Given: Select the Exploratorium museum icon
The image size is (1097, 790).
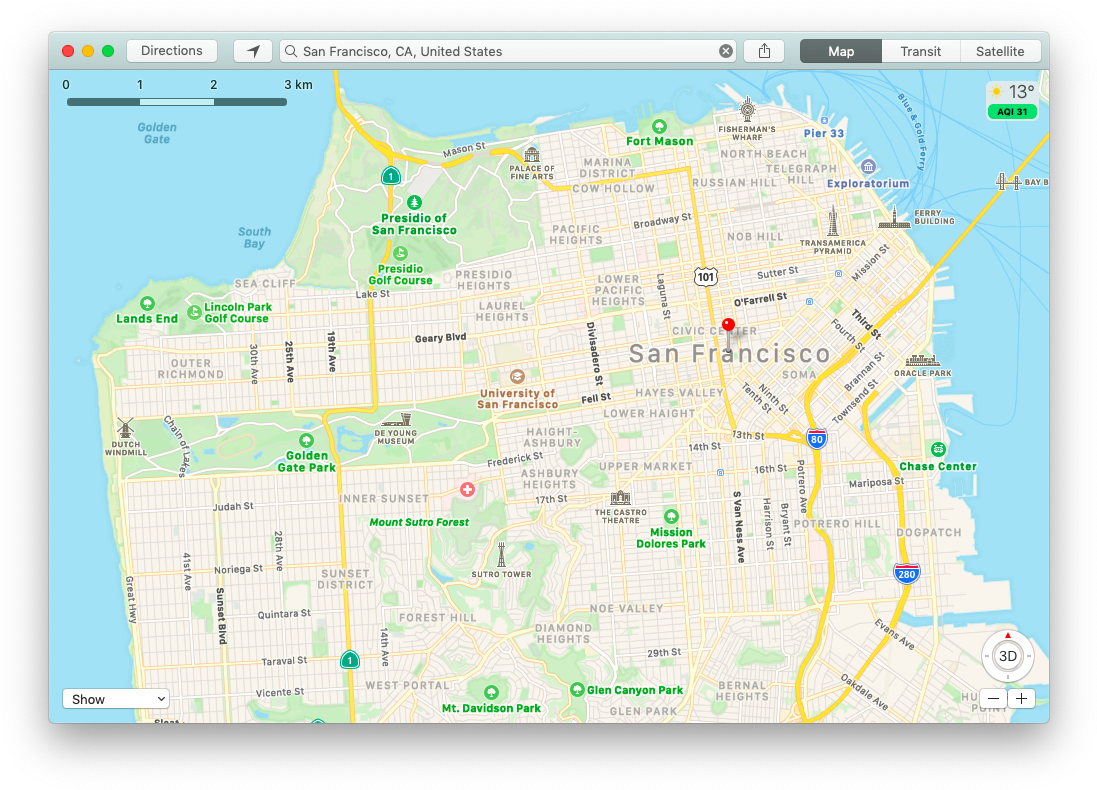Looking at the screenshot, I should [x=868, y=167].
